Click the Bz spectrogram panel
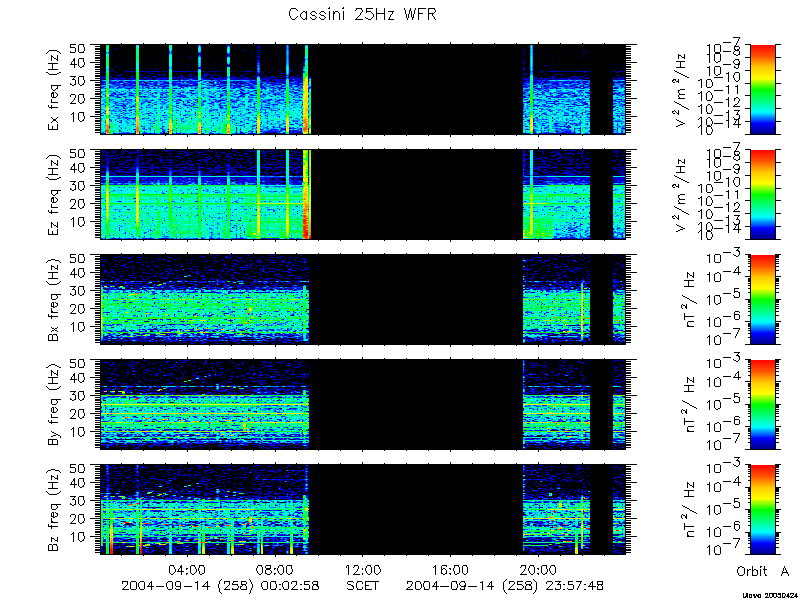The width and height of the screenshot is (800, 600). click(x=363, y=509)
